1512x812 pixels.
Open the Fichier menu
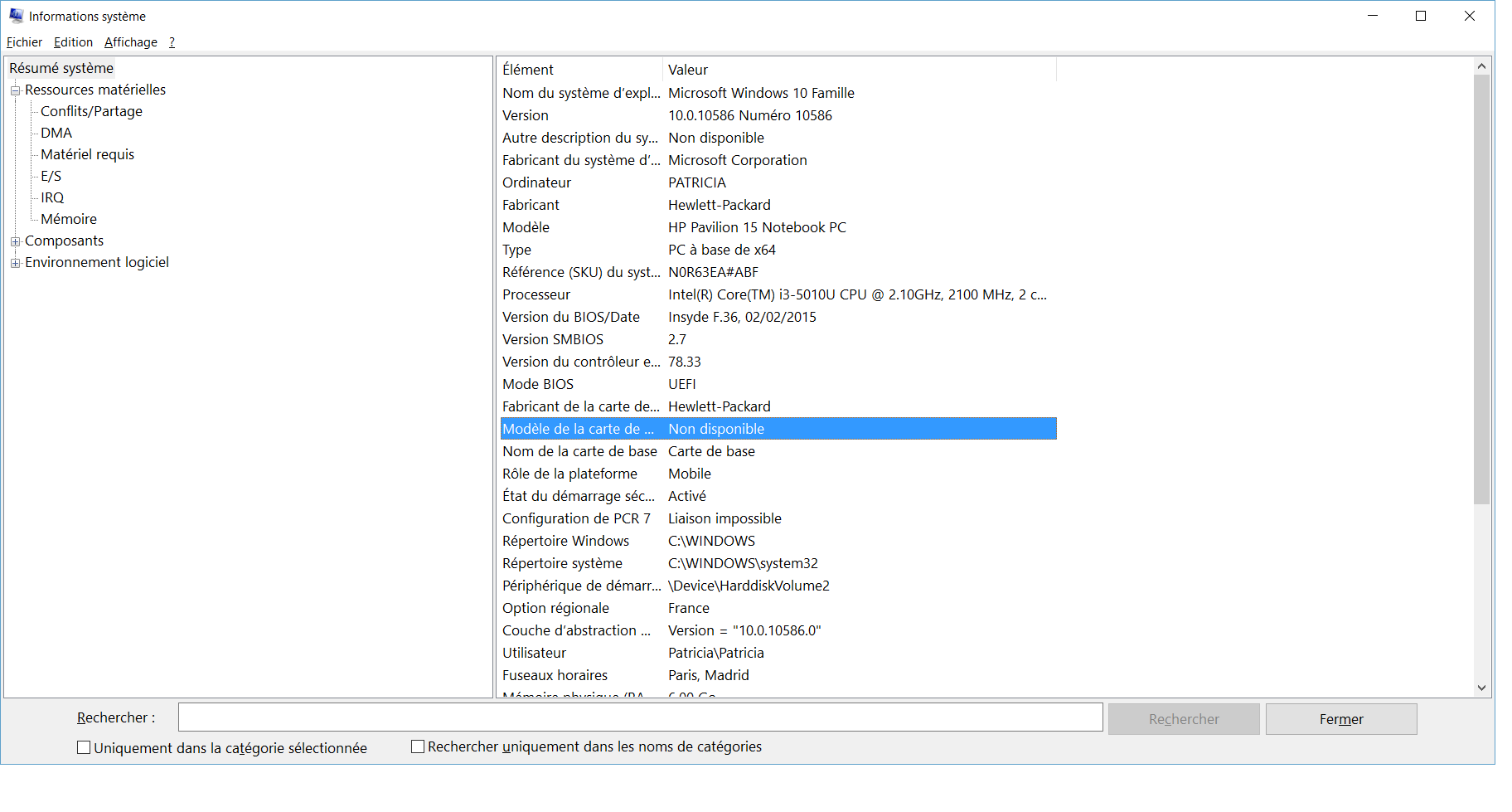click(x=24, y=42)
